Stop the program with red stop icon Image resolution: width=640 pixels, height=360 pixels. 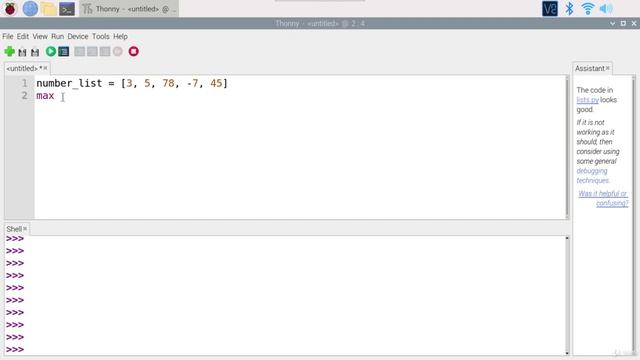coord(133,51)
